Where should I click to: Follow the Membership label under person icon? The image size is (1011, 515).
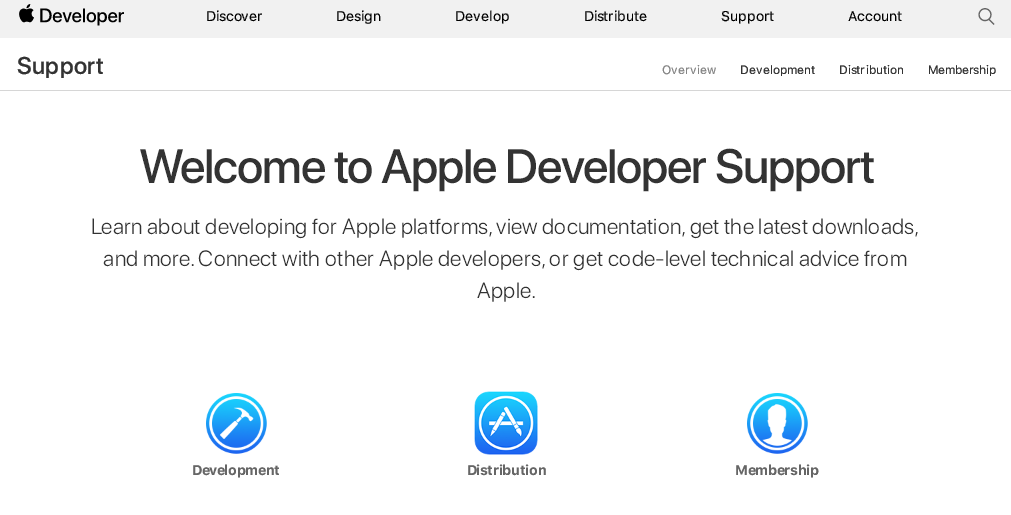(x=777, y=470)
